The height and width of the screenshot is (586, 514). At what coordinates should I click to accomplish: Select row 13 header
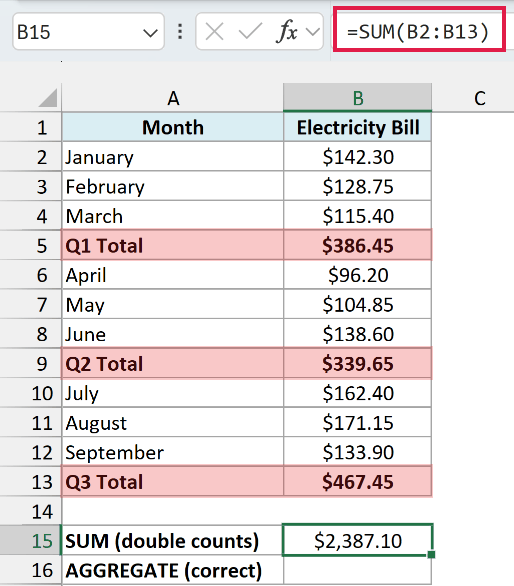(x=31, y=482)
